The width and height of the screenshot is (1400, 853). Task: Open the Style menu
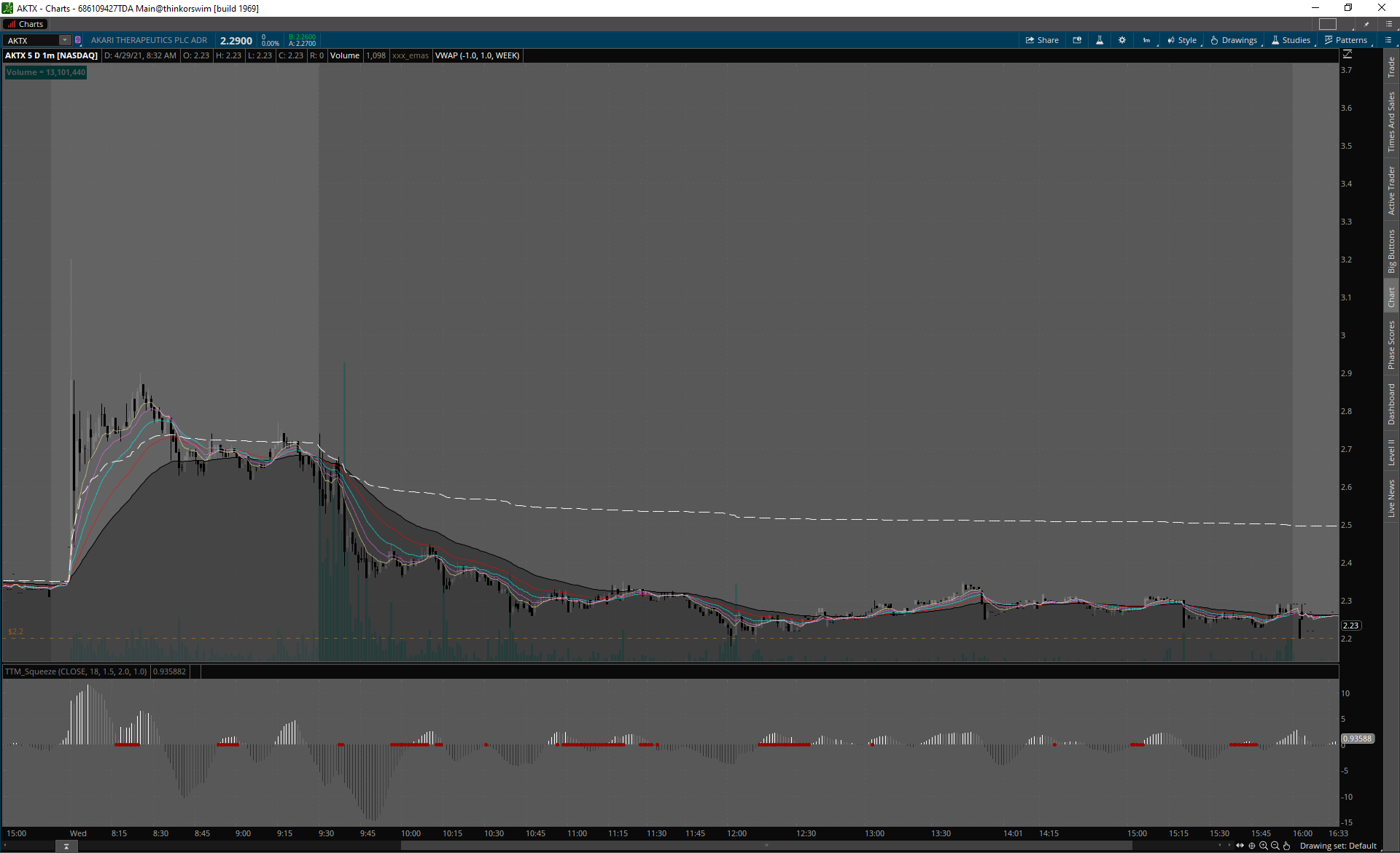(x=1182, y=40)
